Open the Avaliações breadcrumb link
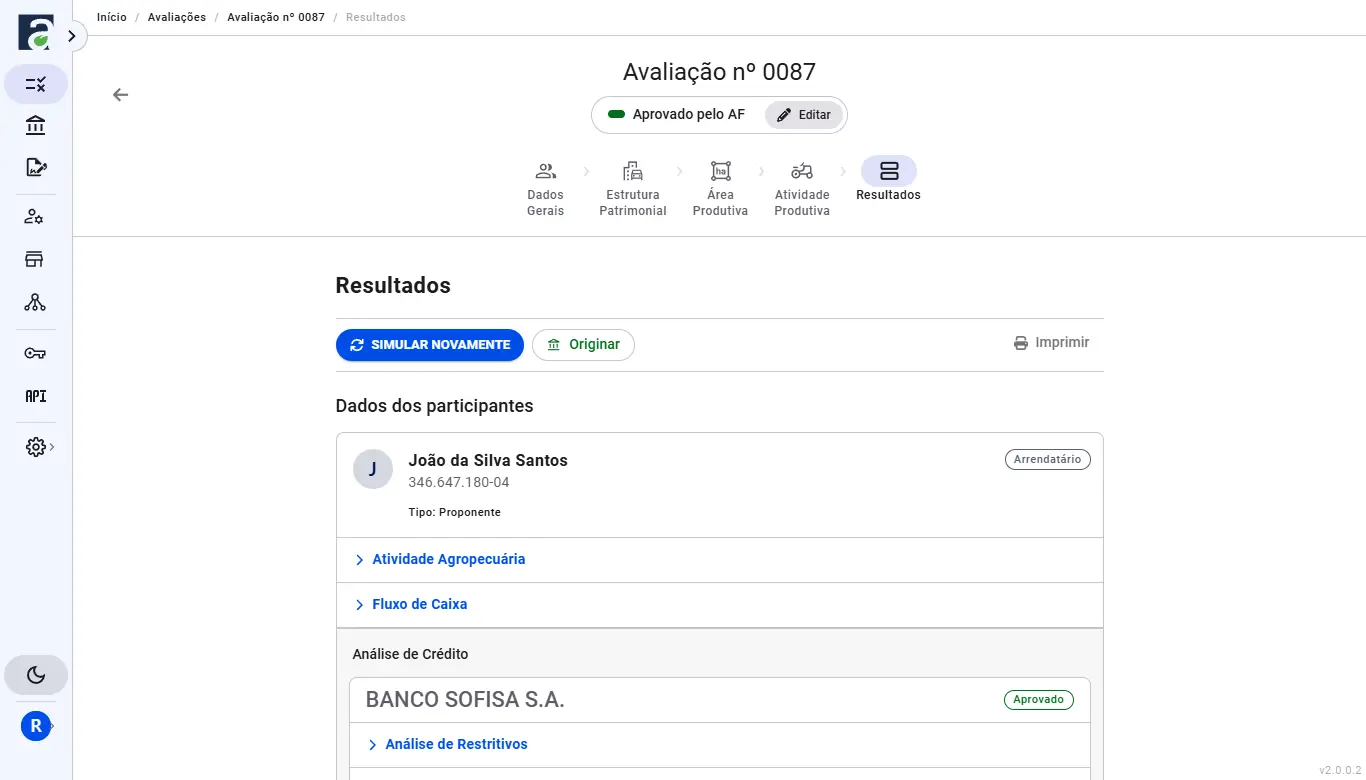Image resolution: width=1366 pixels, height=780 pixels. (x=177, y=16)
